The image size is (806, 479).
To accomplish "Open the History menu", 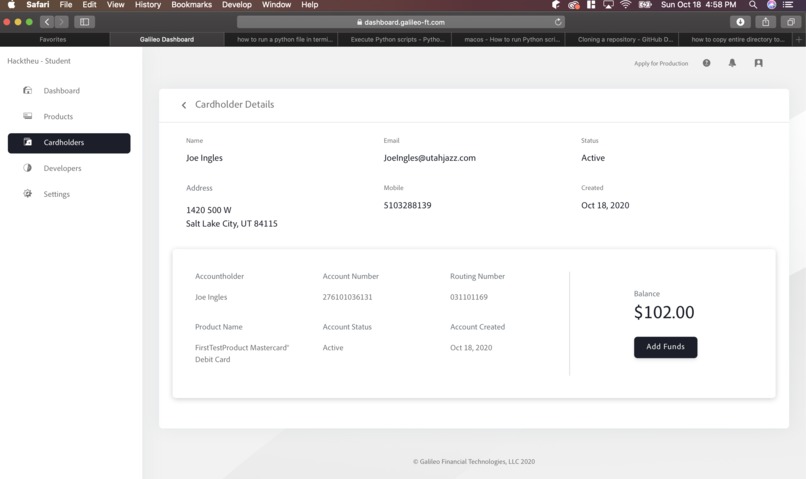I will [148, 5].
